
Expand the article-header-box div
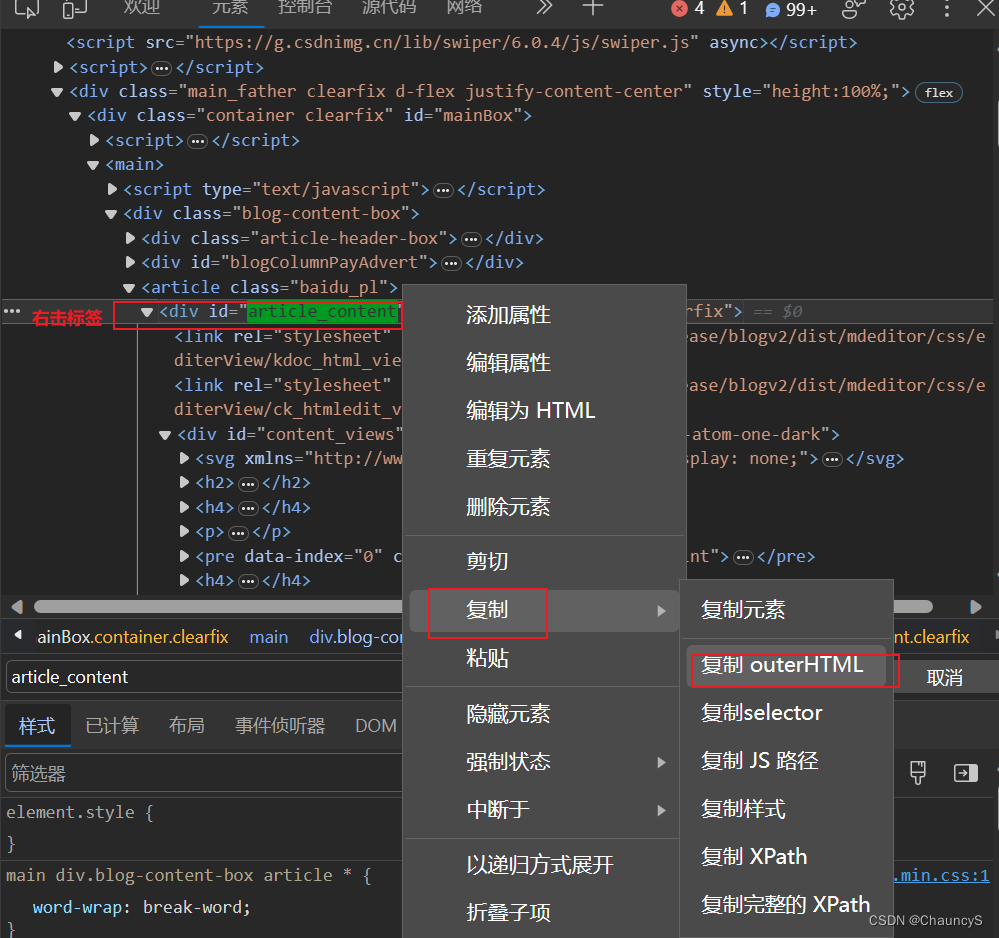click(130, 238)
